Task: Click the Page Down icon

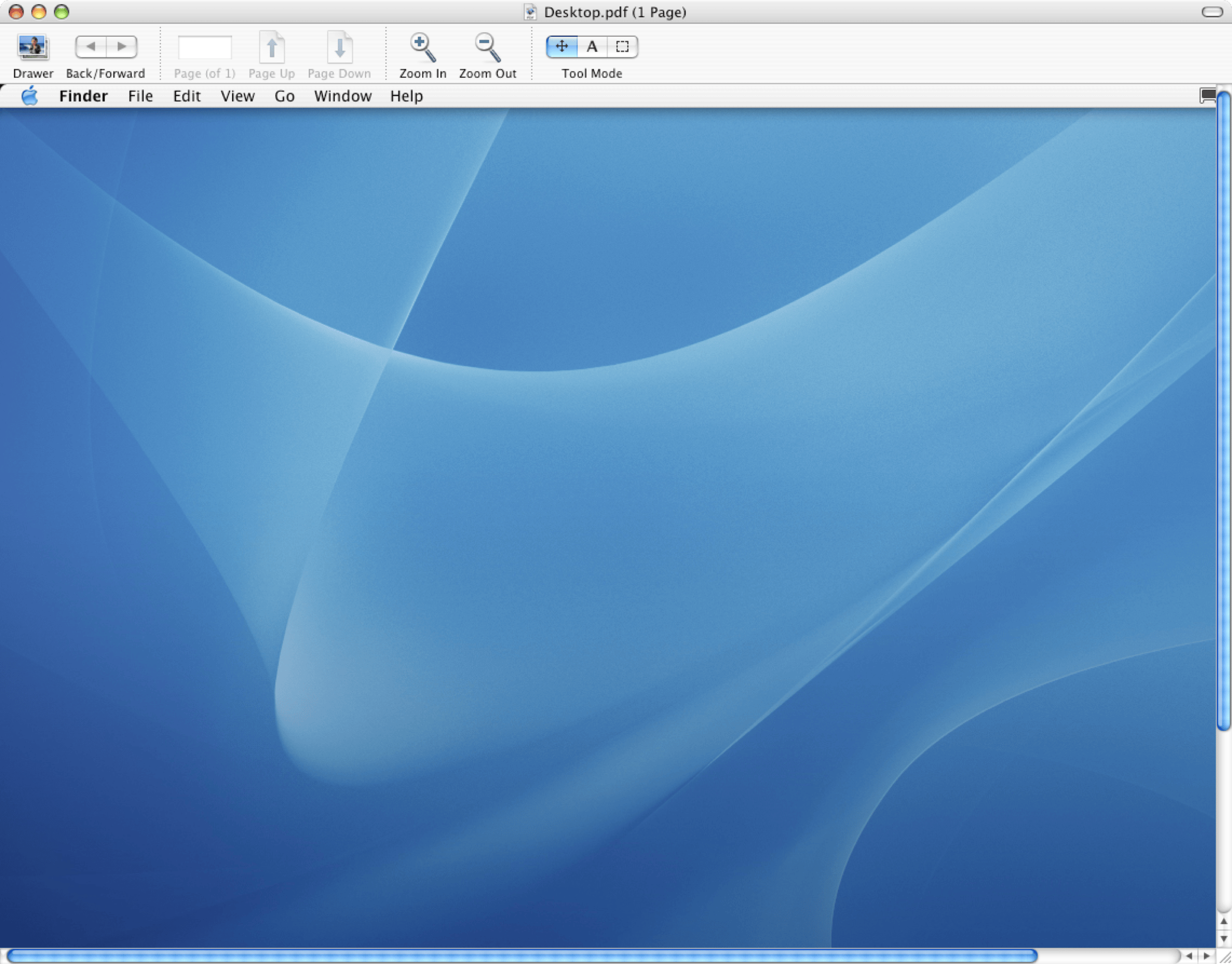Action: click(x=339, y=48)
